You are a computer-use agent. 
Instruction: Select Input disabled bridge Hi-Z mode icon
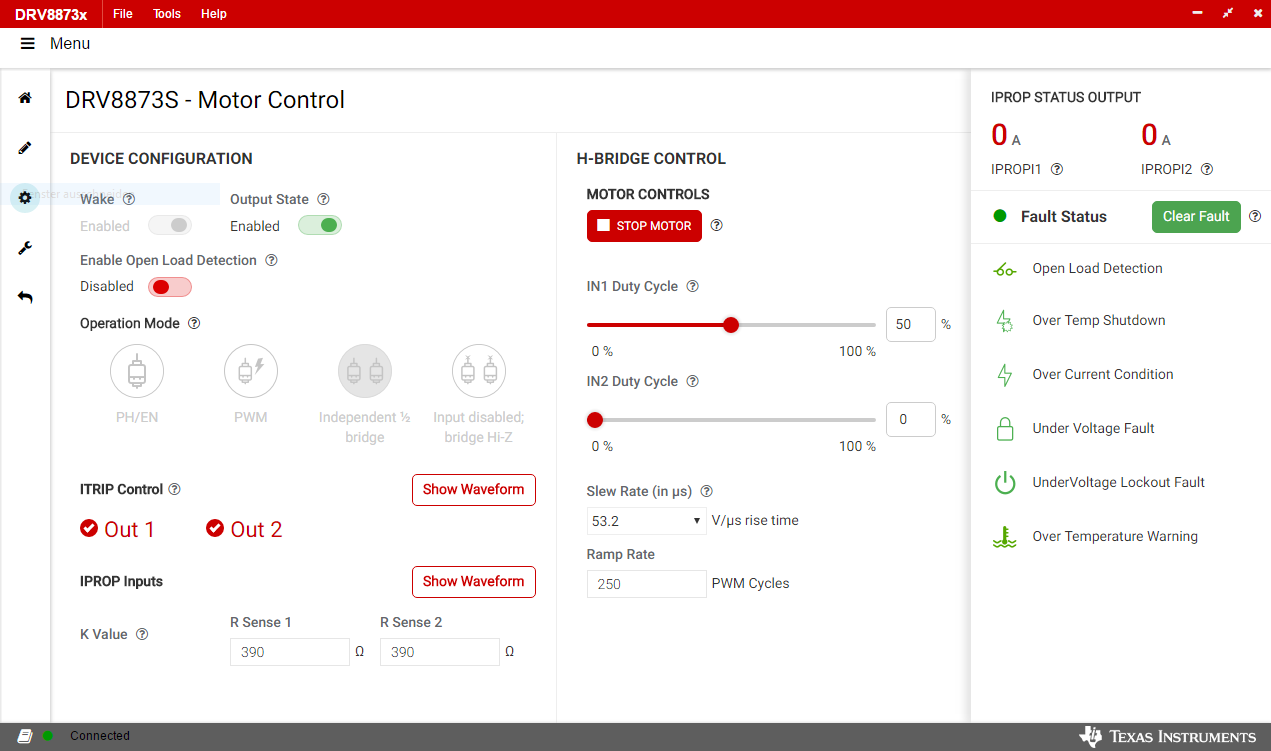coord(479,371)
